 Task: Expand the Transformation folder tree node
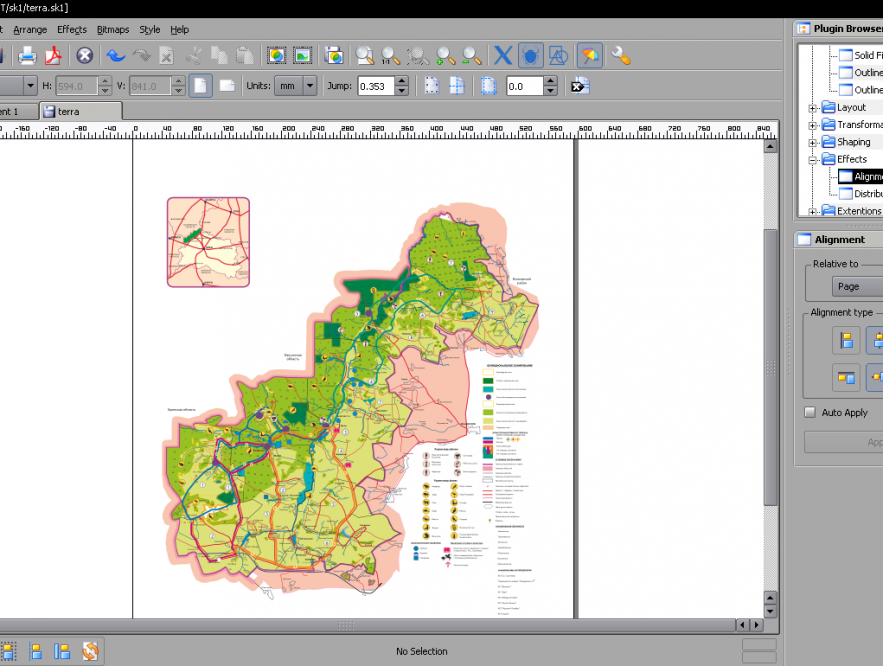[812, 126]
